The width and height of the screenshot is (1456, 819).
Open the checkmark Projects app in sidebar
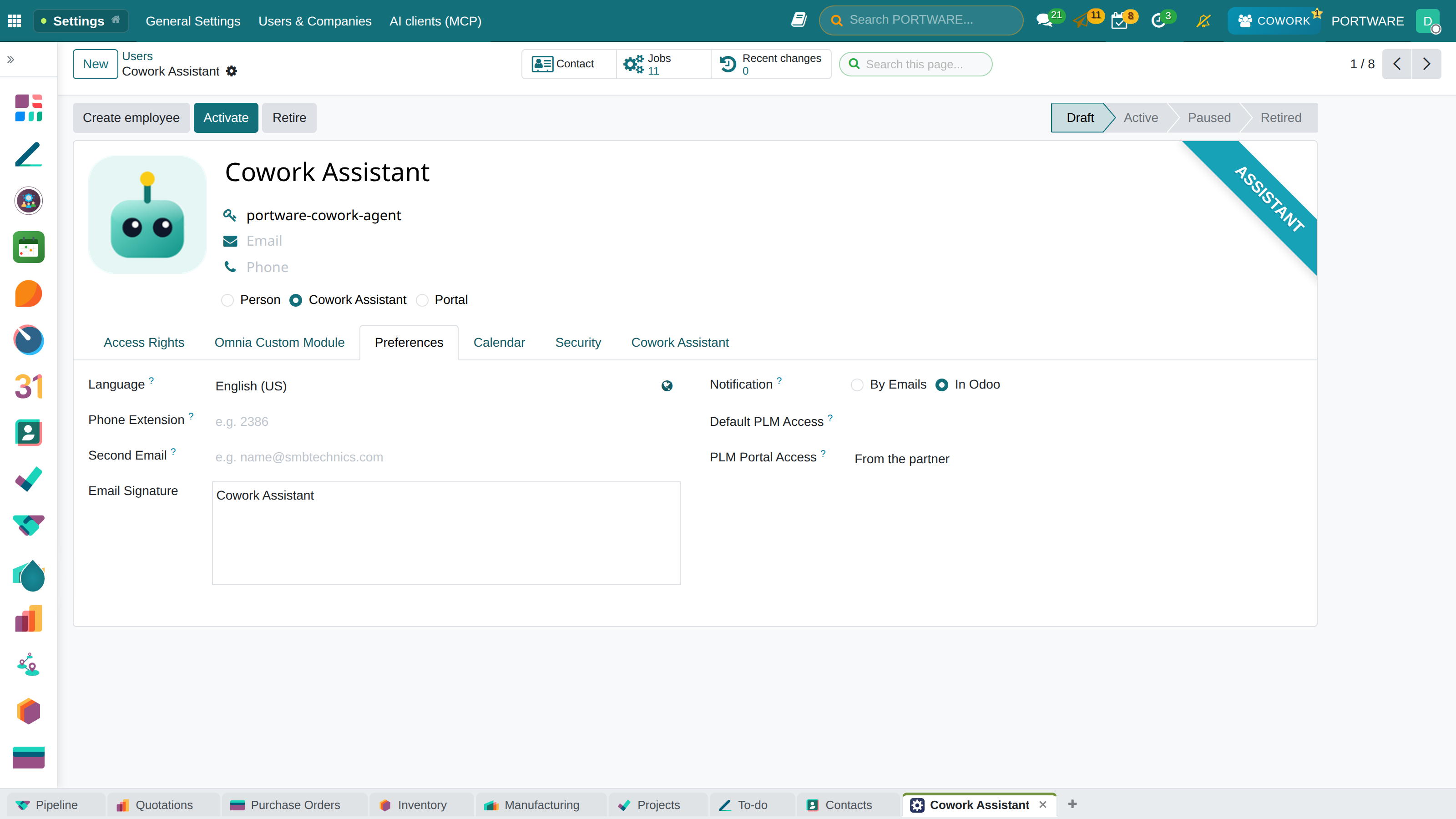click(28, 479)
